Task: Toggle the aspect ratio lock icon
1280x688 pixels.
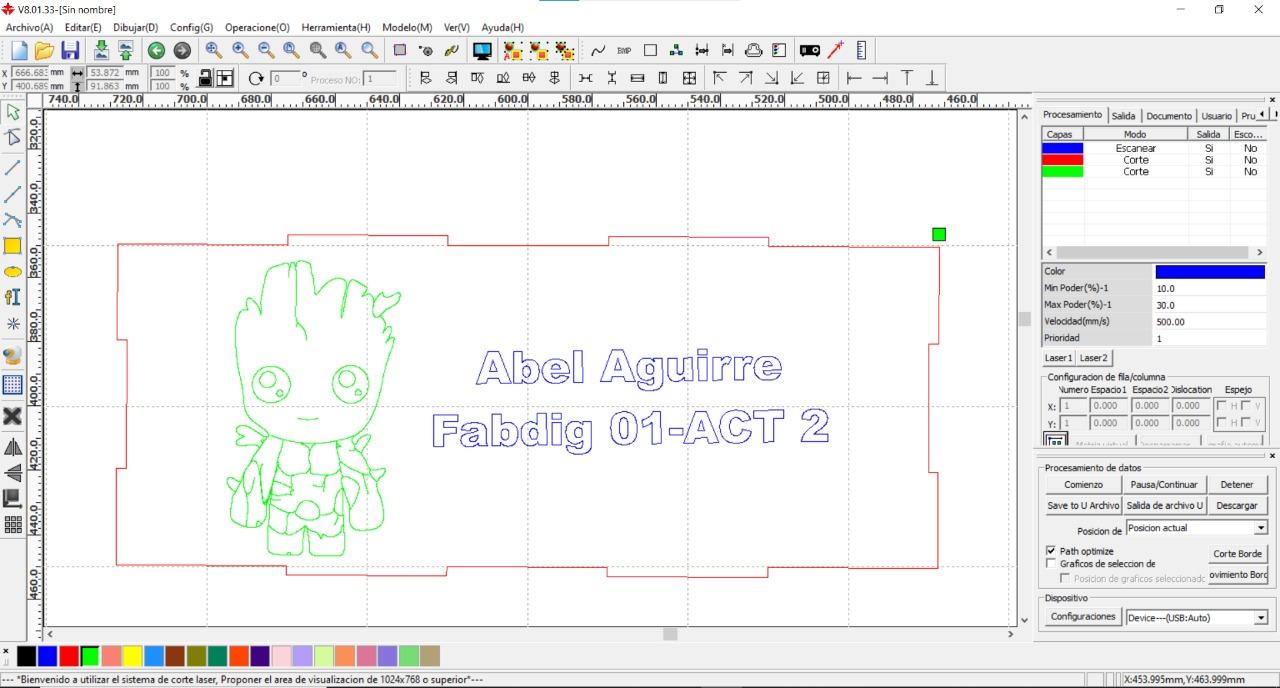Action: (205, 78)
